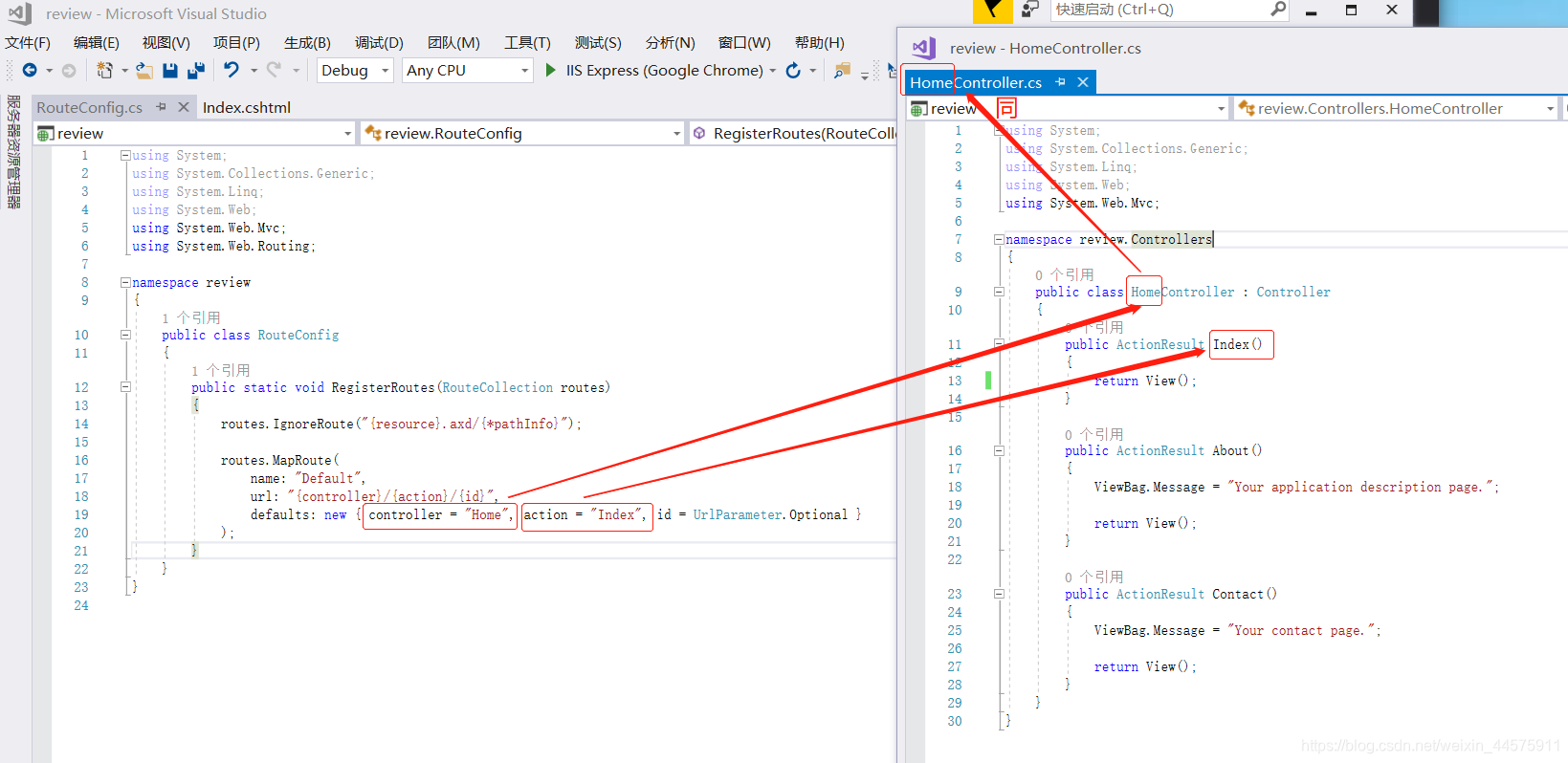1568x763 pixels.
Task: Collapse namespace review.Controllers block
Action: (x=999, y=240)
